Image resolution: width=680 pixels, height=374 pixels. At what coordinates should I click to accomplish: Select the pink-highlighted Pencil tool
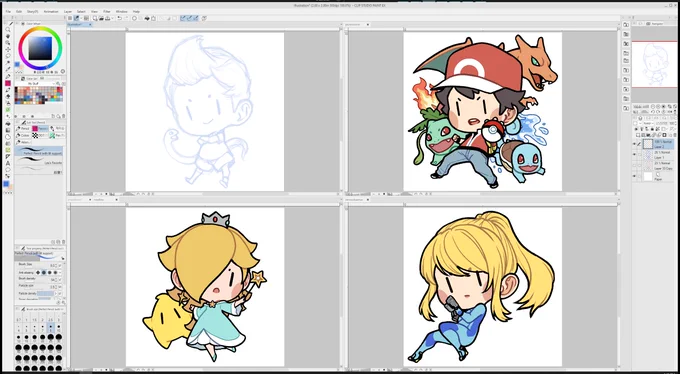(x=8, y=83)
